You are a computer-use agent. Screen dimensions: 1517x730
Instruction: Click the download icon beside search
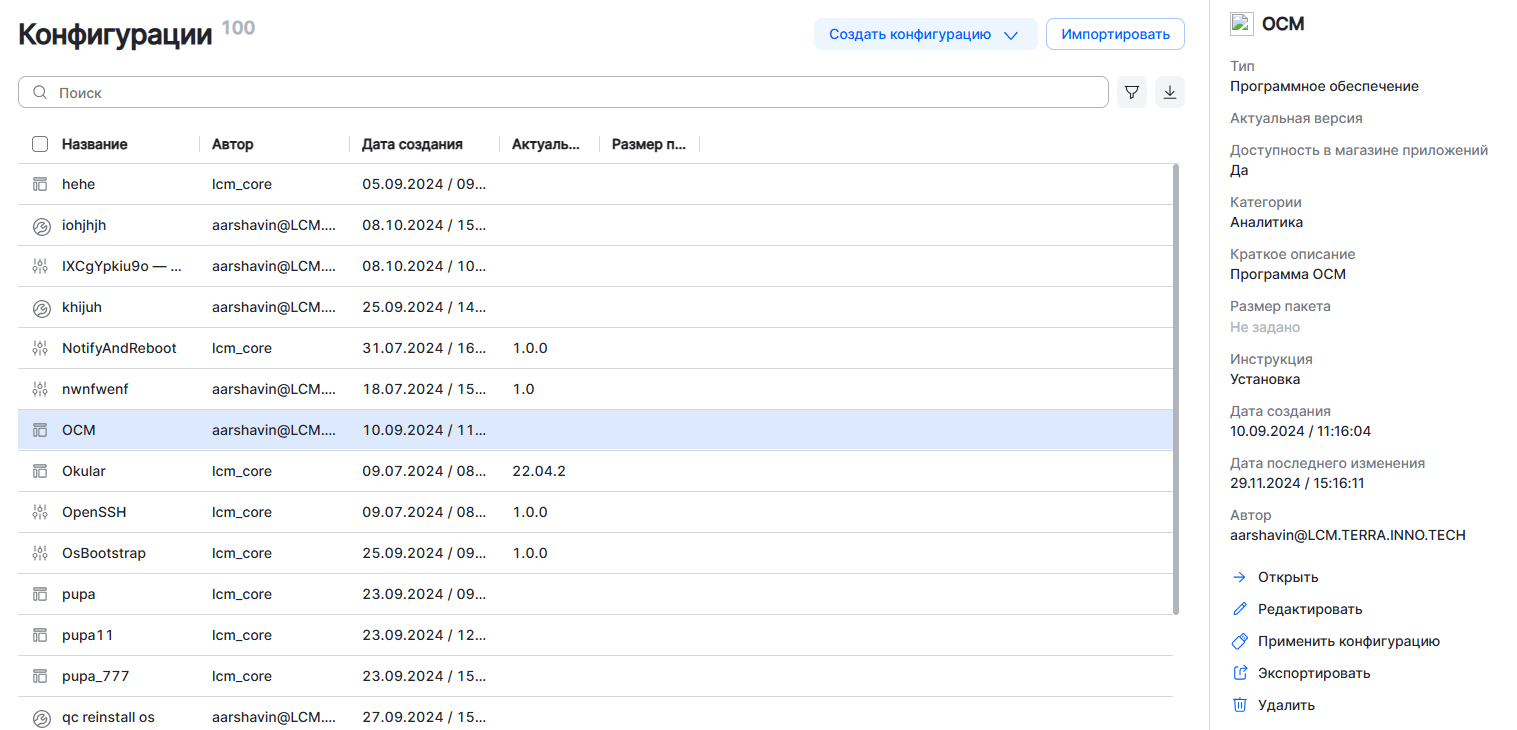(x=1170, y=93)
